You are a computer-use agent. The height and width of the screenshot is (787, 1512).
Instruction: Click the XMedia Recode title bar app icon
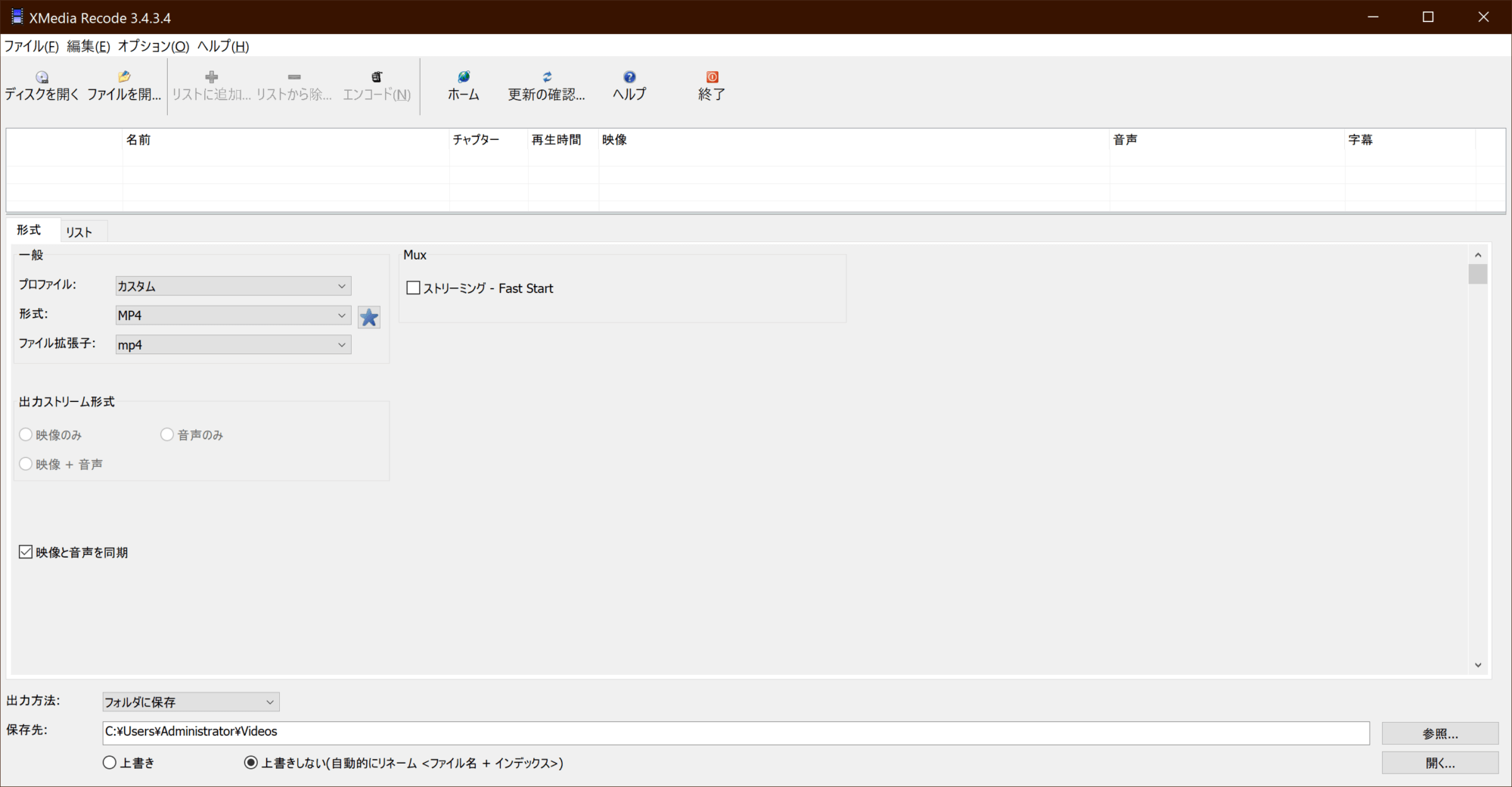click(17, 17)
